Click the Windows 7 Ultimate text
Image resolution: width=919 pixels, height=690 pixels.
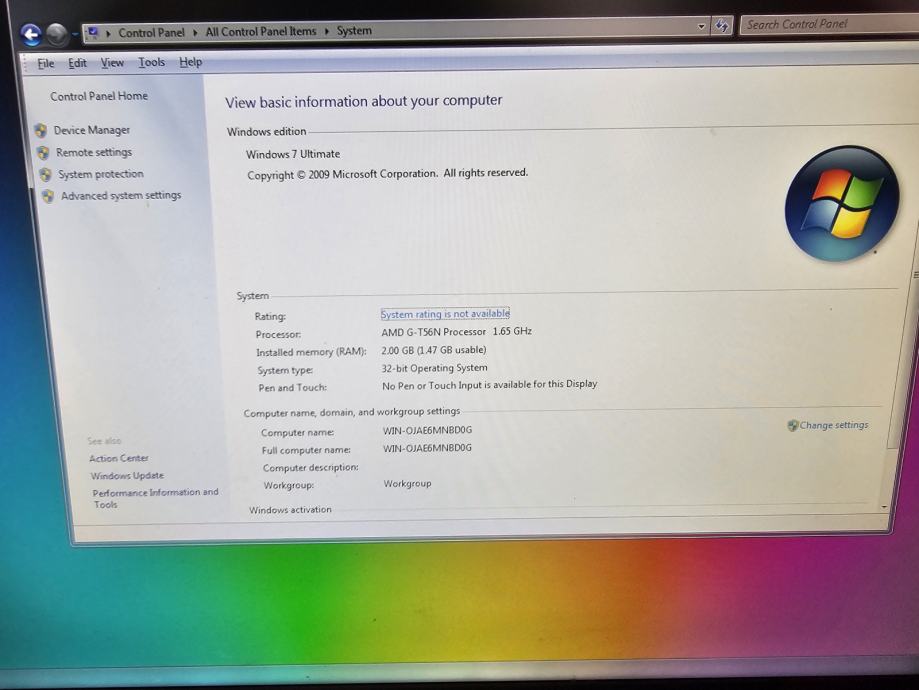(x=293, y=154)
